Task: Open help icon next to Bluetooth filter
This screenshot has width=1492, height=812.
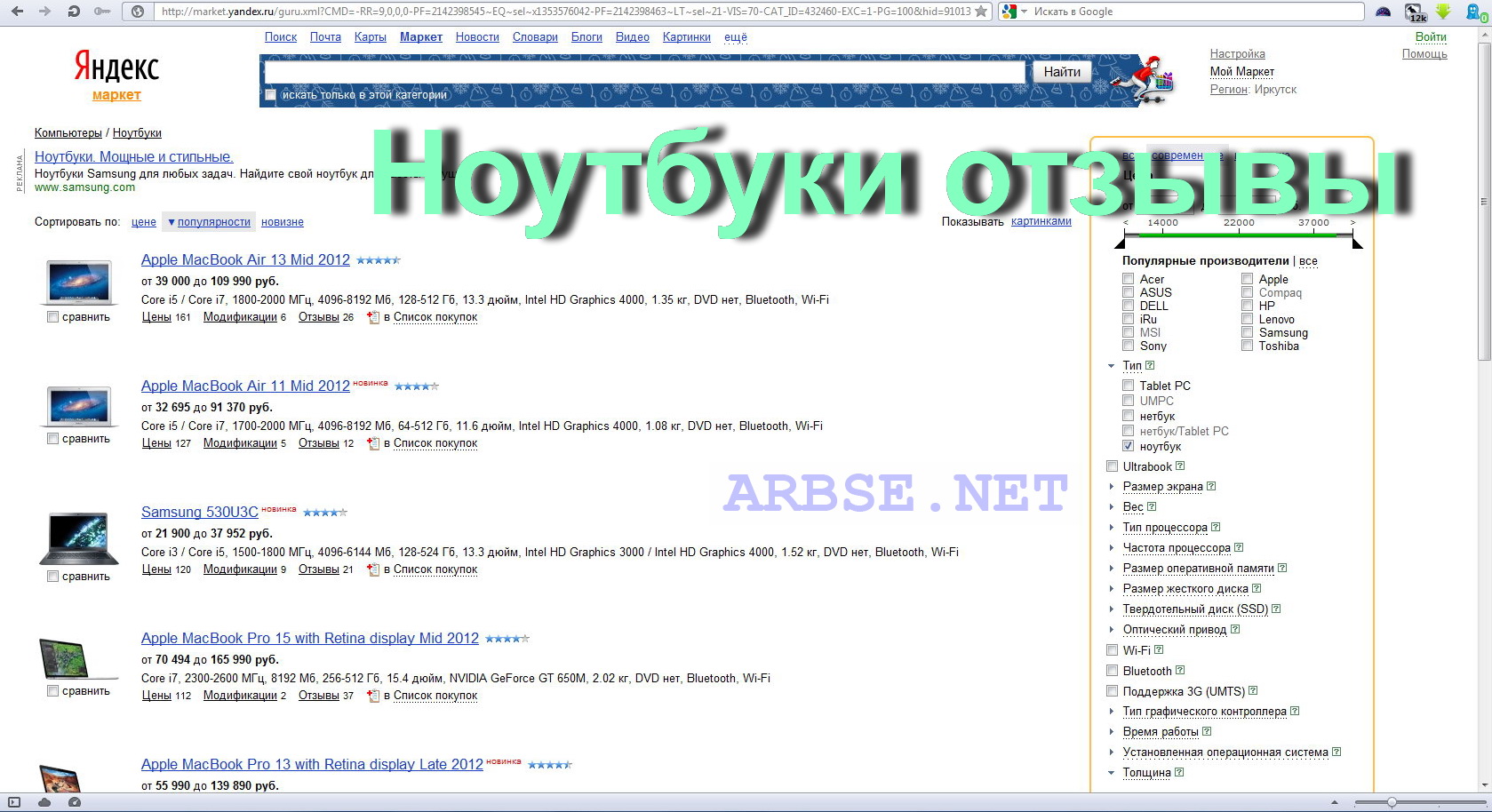Action: click(x=1180, y=670)
